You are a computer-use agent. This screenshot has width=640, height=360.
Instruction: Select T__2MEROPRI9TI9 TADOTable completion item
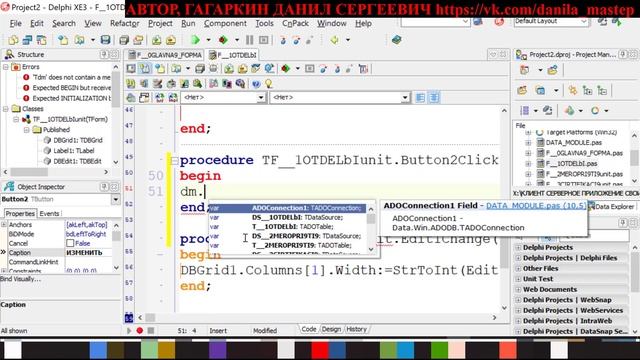click(x=288, y=245)
